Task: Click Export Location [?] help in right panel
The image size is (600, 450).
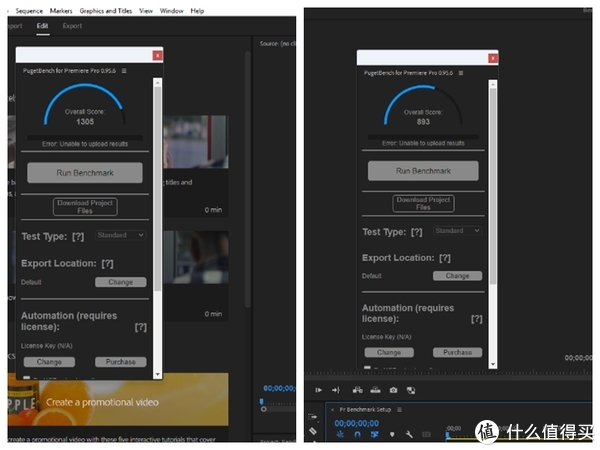Action: pyautogui.click(x=445, y=258)
